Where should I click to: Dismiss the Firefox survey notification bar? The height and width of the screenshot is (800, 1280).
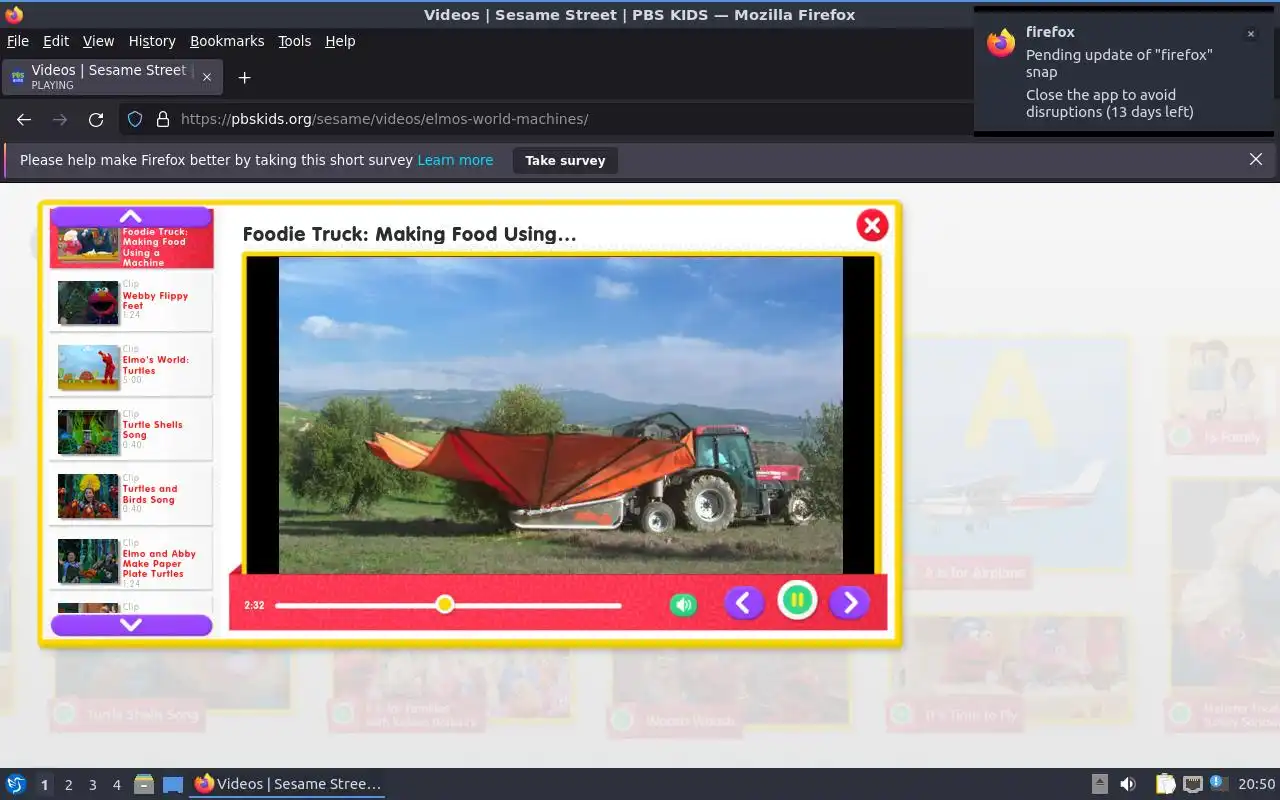(x=1256, y=159)
